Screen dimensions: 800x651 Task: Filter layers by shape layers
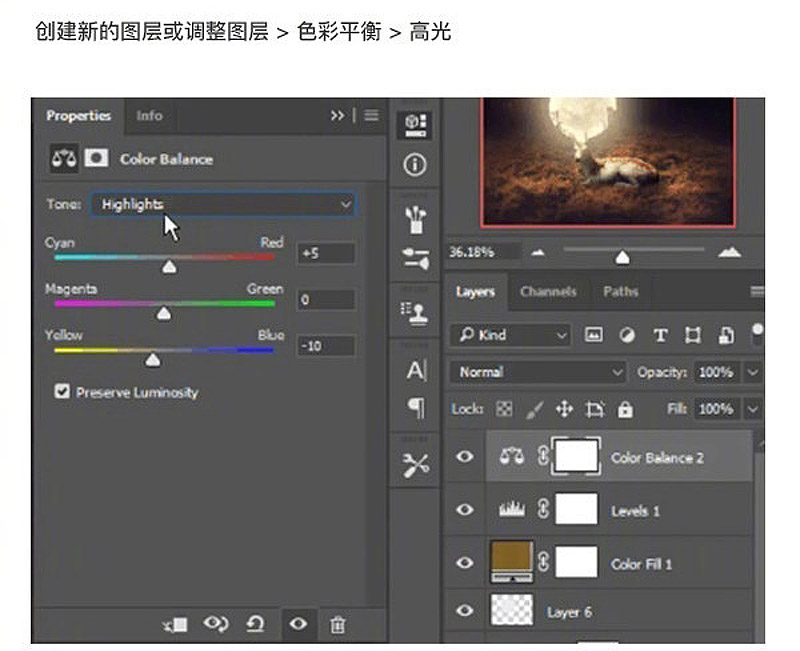click(693, 335)
